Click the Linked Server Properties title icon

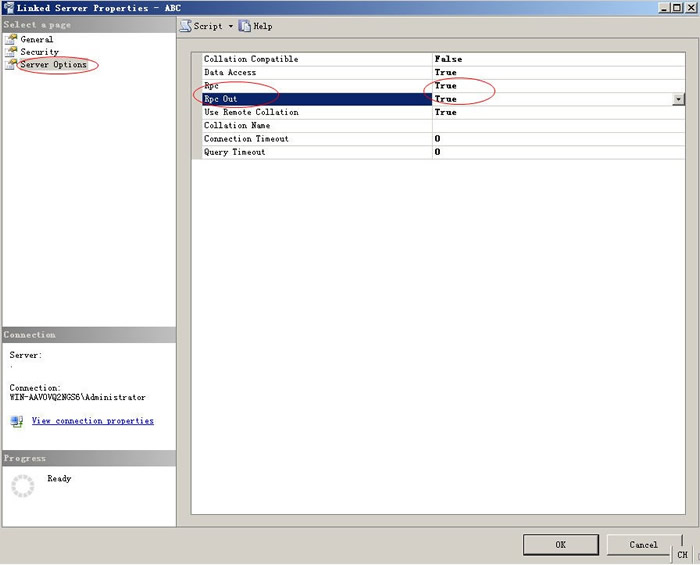click(x=8, y=7)
